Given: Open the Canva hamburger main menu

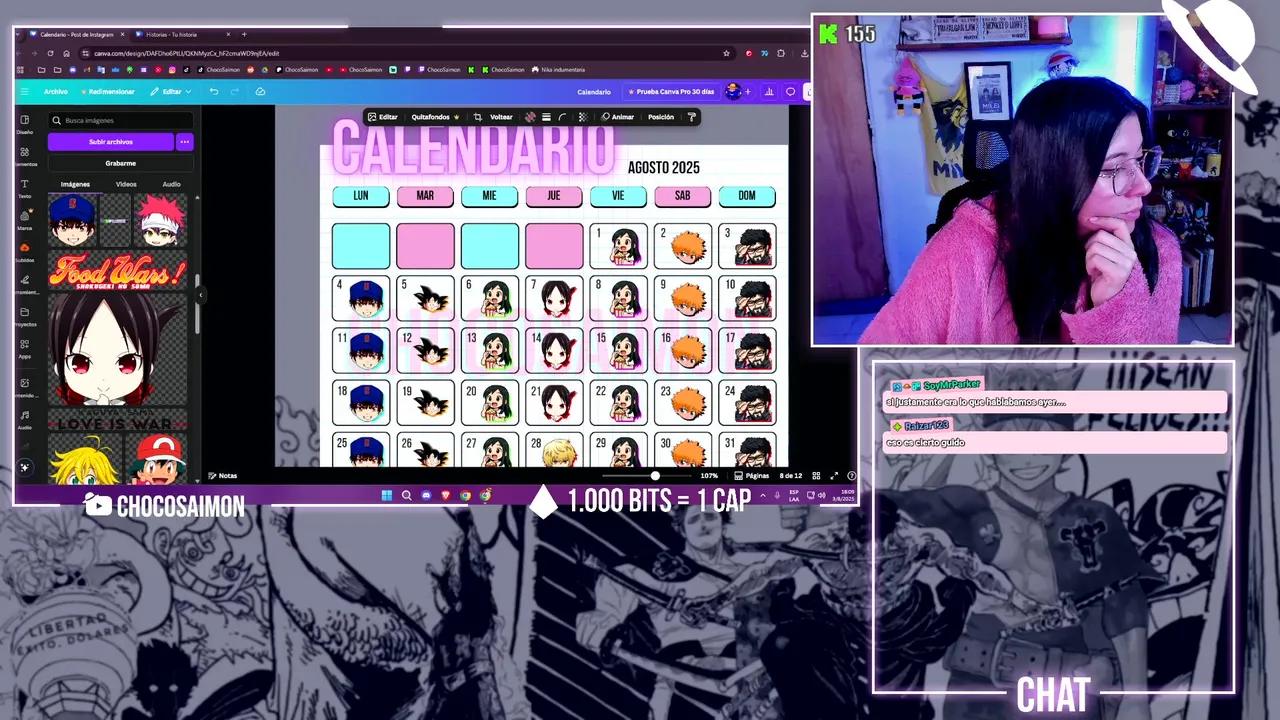Looking at the screenshot, I should coord(24,91).
